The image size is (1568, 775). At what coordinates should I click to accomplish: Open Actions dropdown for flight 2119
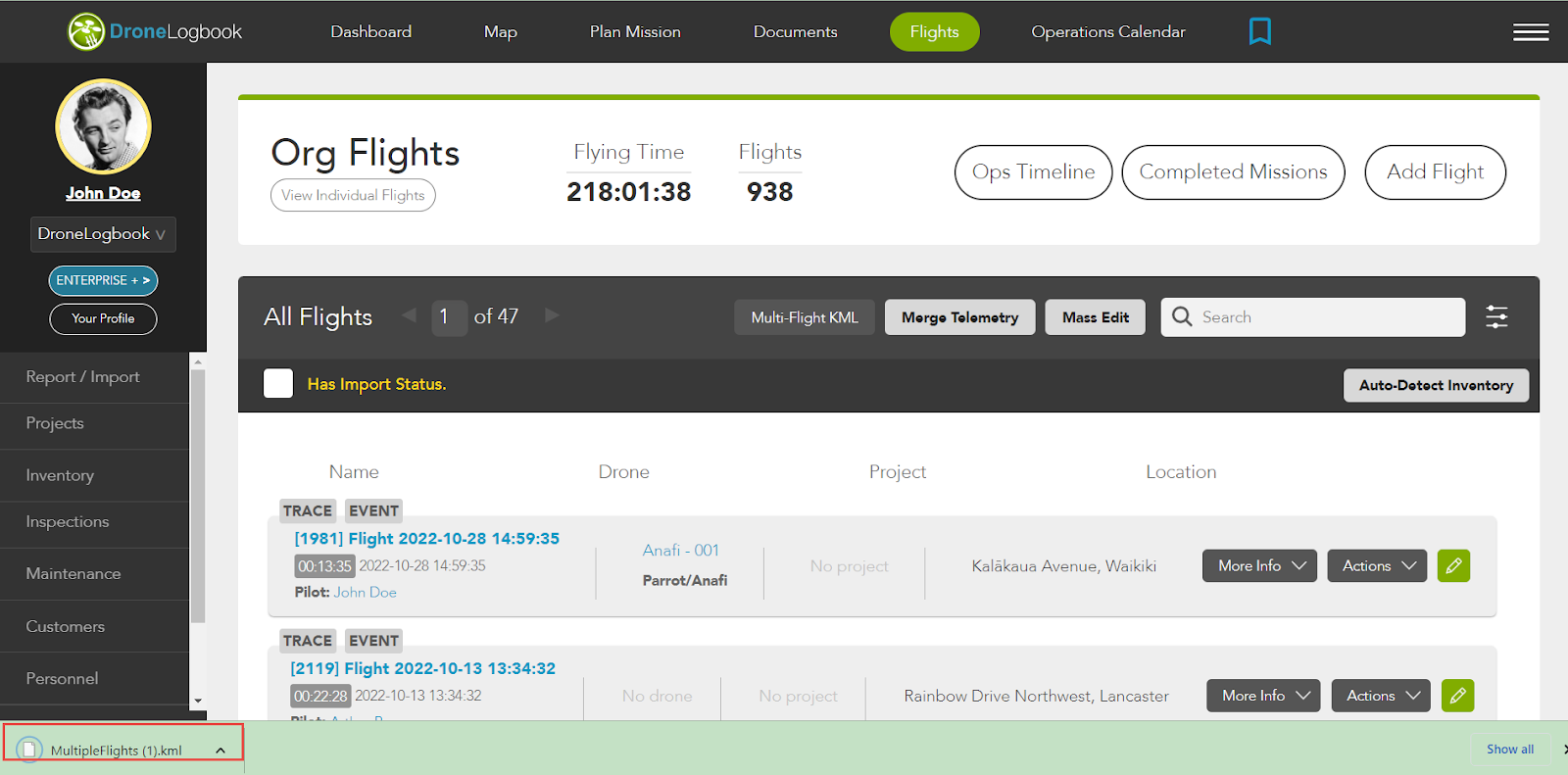point(1381,696)
